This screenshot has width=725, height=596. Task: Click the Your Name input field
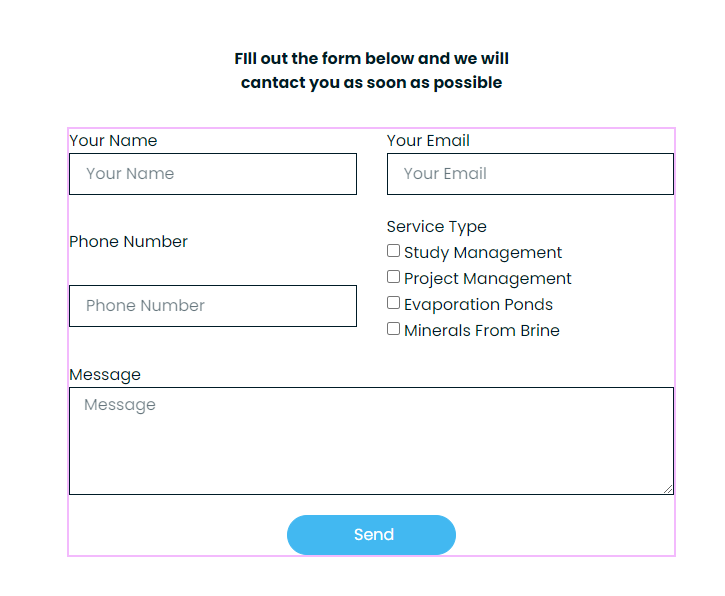(212, 174)
